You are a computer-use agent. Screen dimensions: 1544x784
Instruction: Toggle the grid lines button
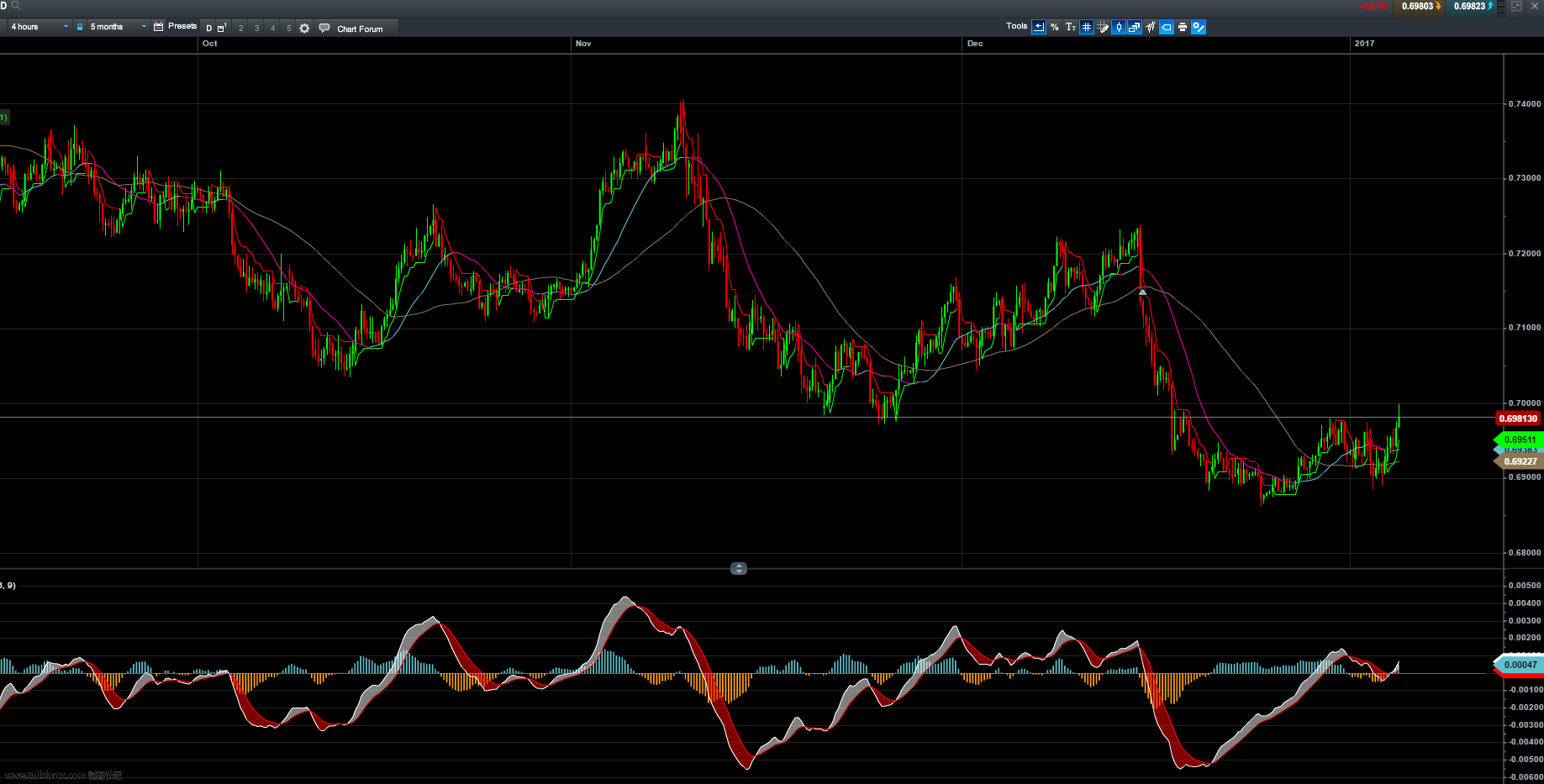pos(1087,27)
